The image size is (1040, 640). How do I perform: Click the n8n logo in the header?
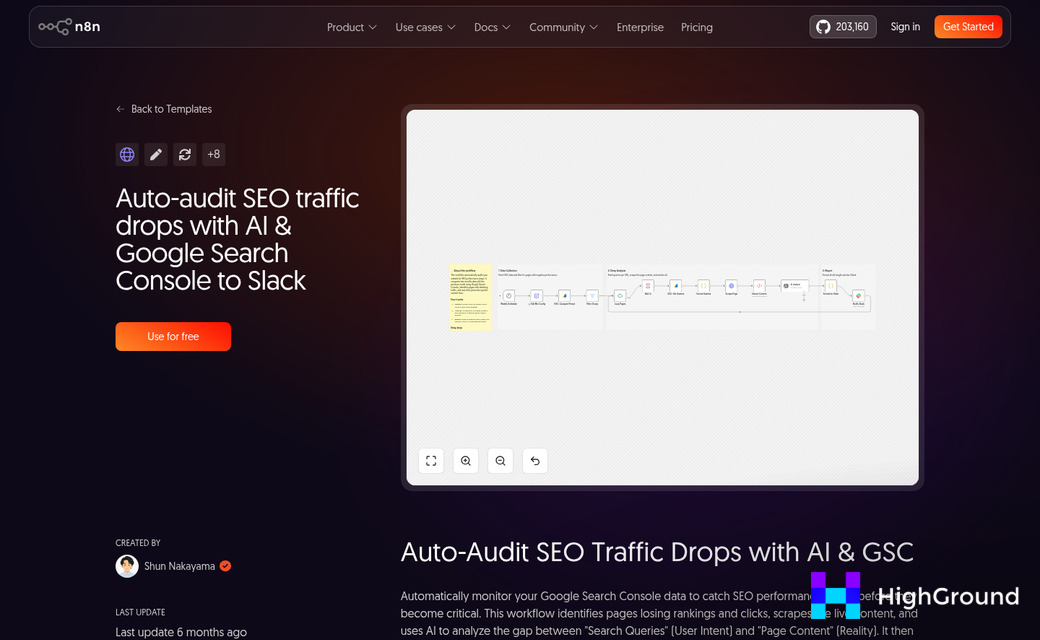click(69, 27)
